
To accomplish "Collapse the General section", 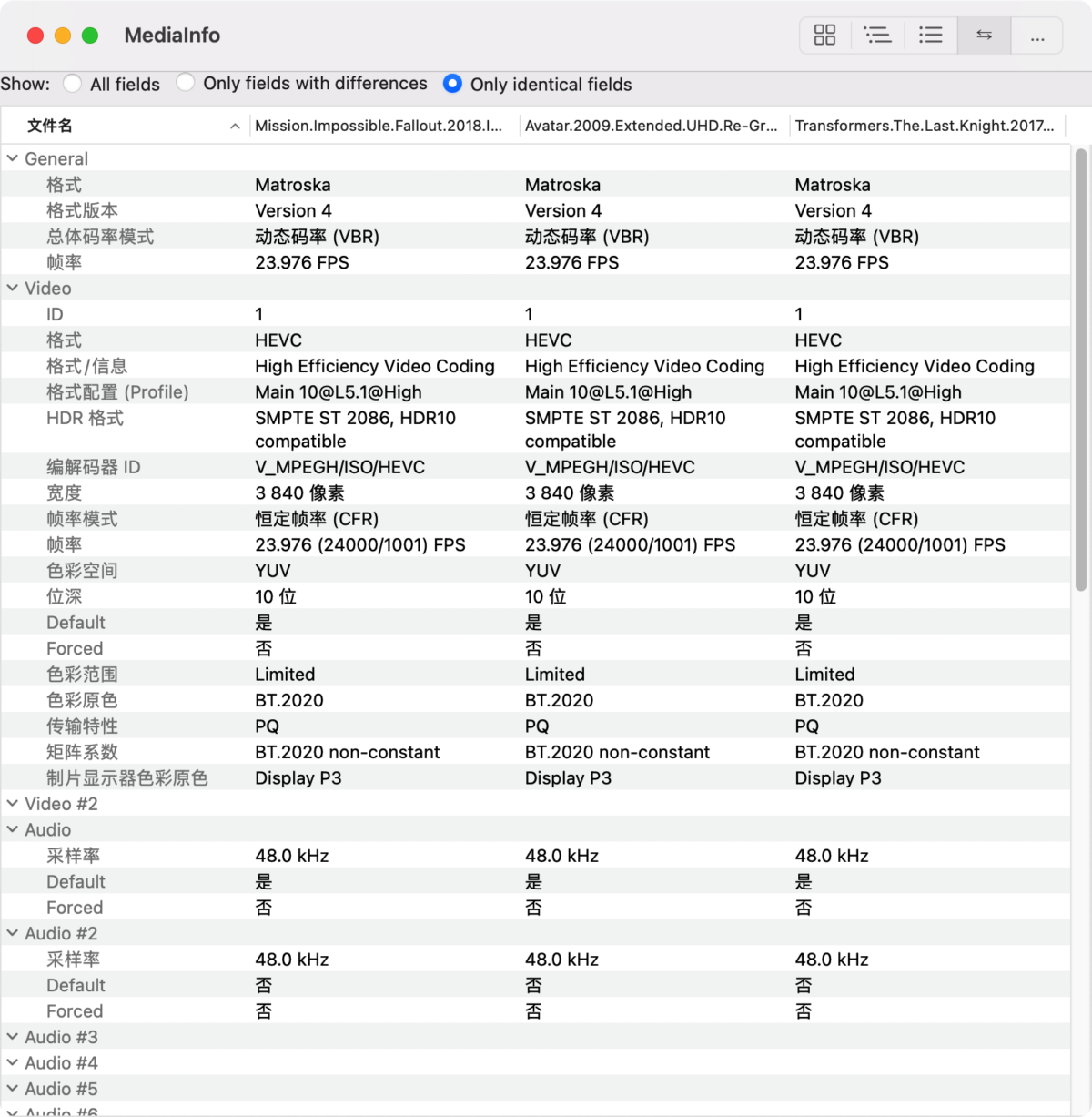I will tap(13, 157).
